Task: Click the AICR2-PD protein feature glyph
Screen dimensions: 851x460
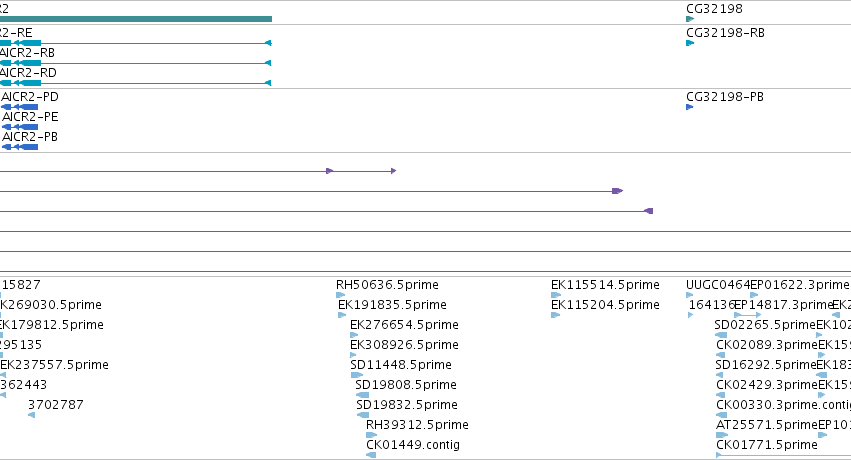Action: 20,107
